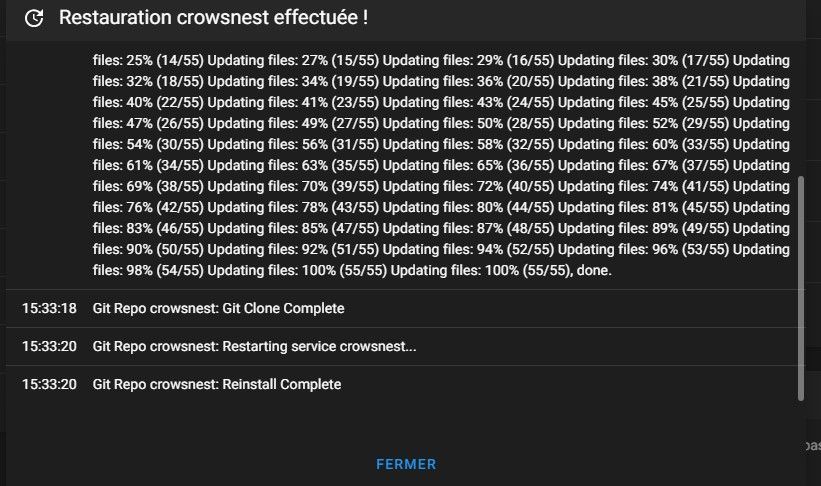
Task: Click the Updating files 38% (21/55) text
Action: (643, 82)
